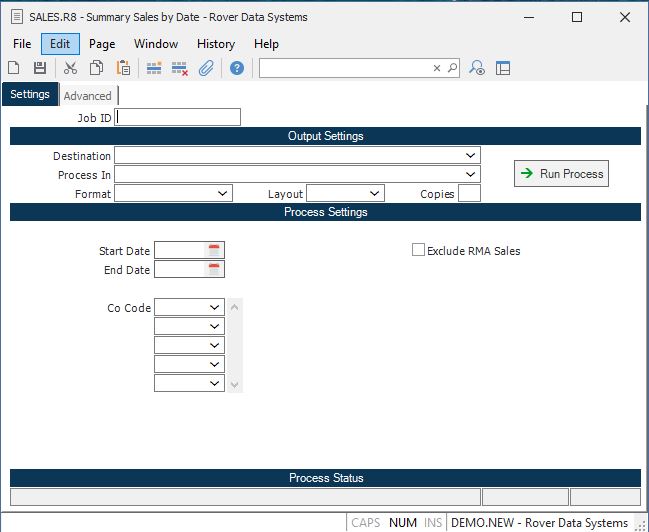Click the Delete row icon with red X
This screenshot has height=532, width=649.
coord(180,68)
